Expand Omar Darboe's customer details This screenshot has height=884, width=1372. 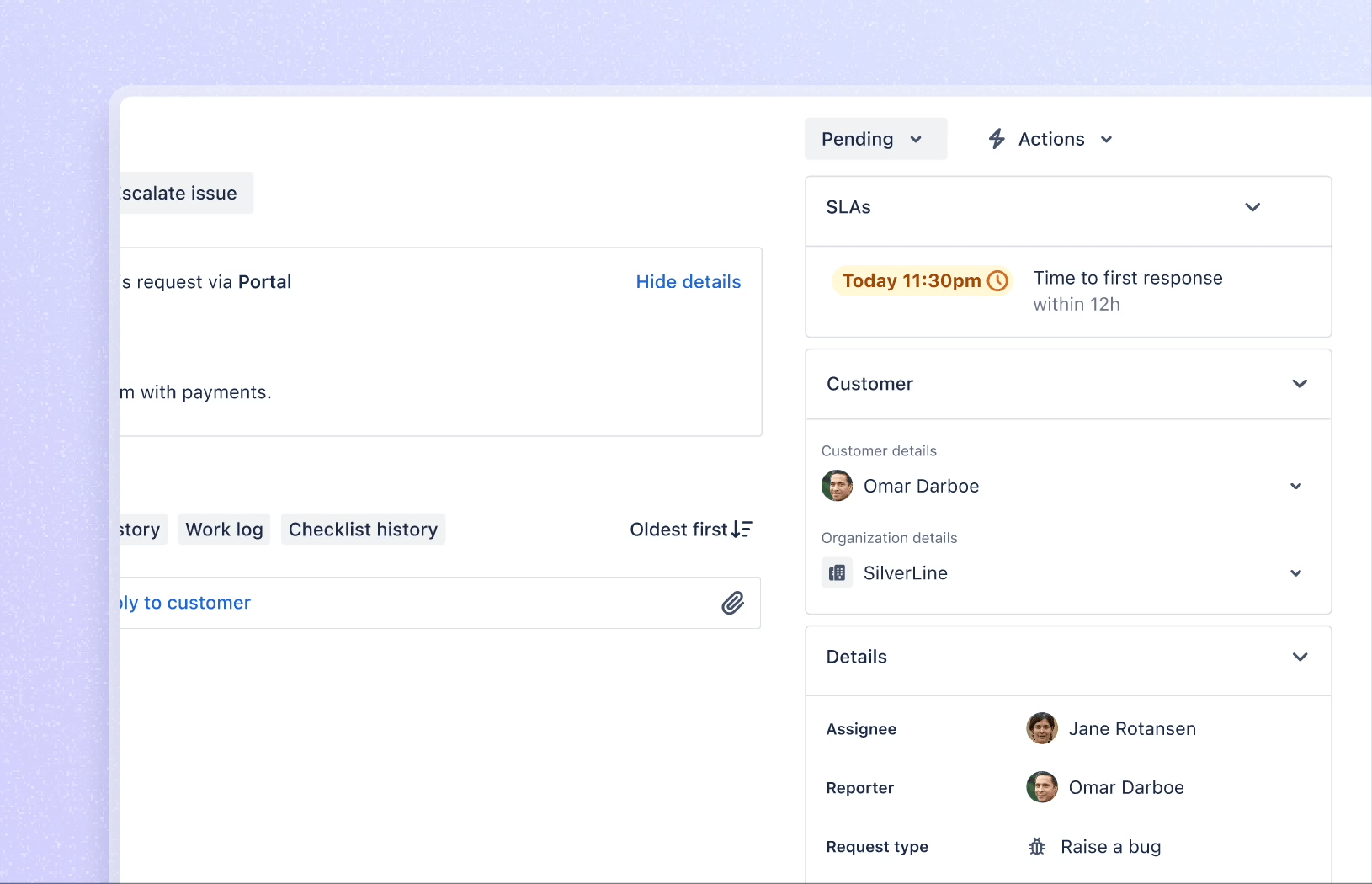pyautogui.click(x=1295, y=486)
